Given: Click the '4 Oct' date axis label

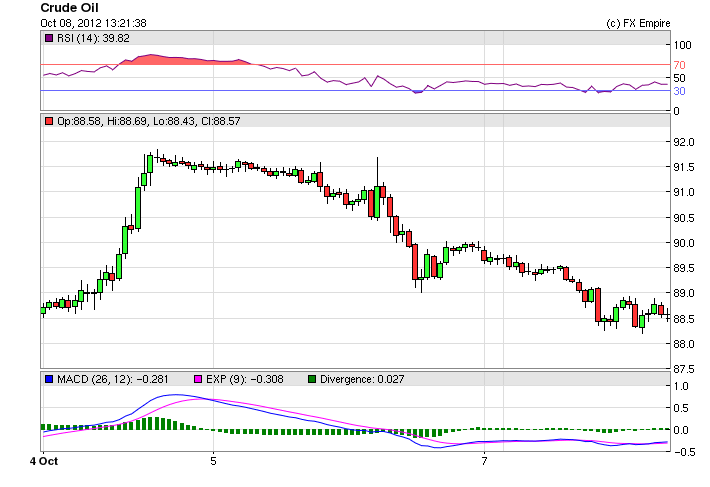Looking at the screenshot, I should 44,461.
